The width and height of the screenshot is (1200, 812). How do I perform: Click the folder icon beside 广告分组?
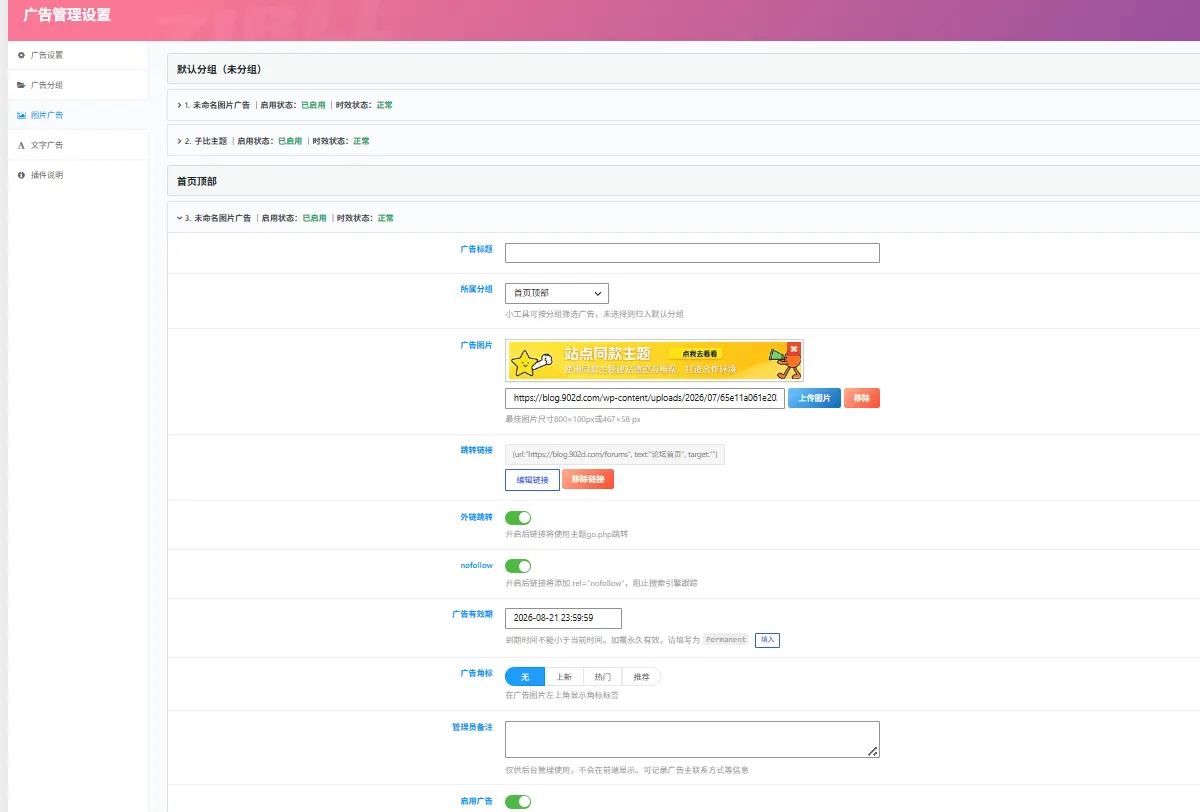click(x=22, y=85)
